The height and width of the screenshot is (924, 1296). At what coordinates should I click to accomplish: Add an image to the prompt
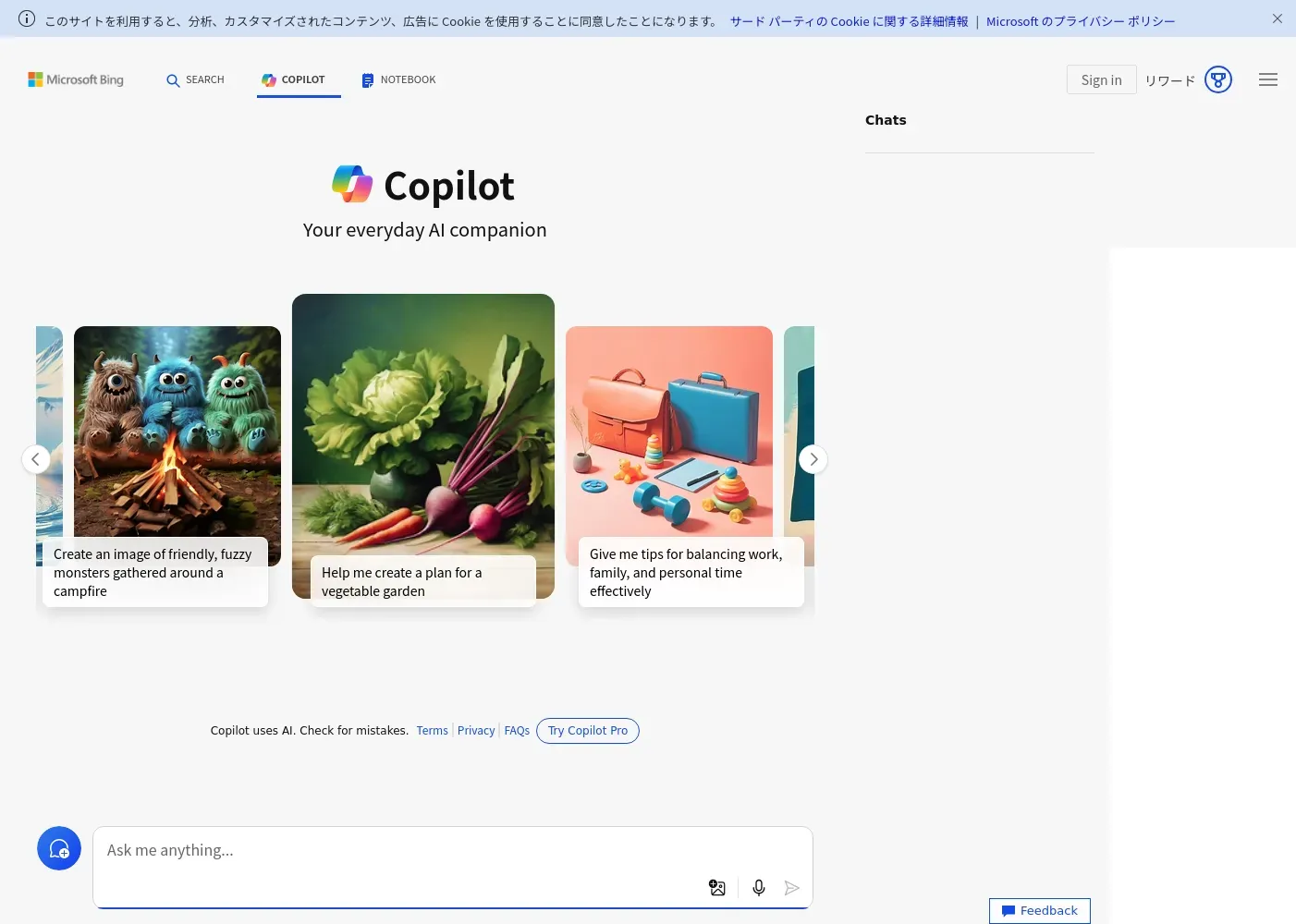pyautogui.click(x=717, y=888)
